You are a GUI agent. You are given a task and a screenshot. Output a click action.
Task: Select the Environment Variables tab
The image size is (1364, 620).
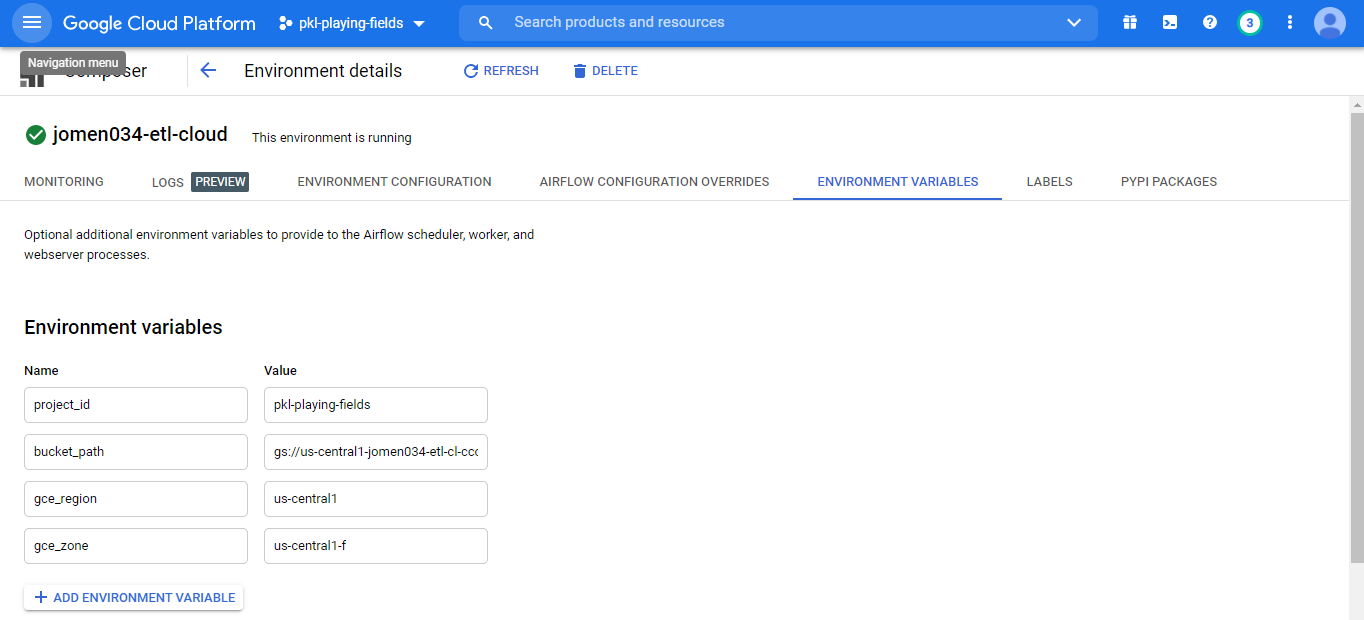click(898, 182)
